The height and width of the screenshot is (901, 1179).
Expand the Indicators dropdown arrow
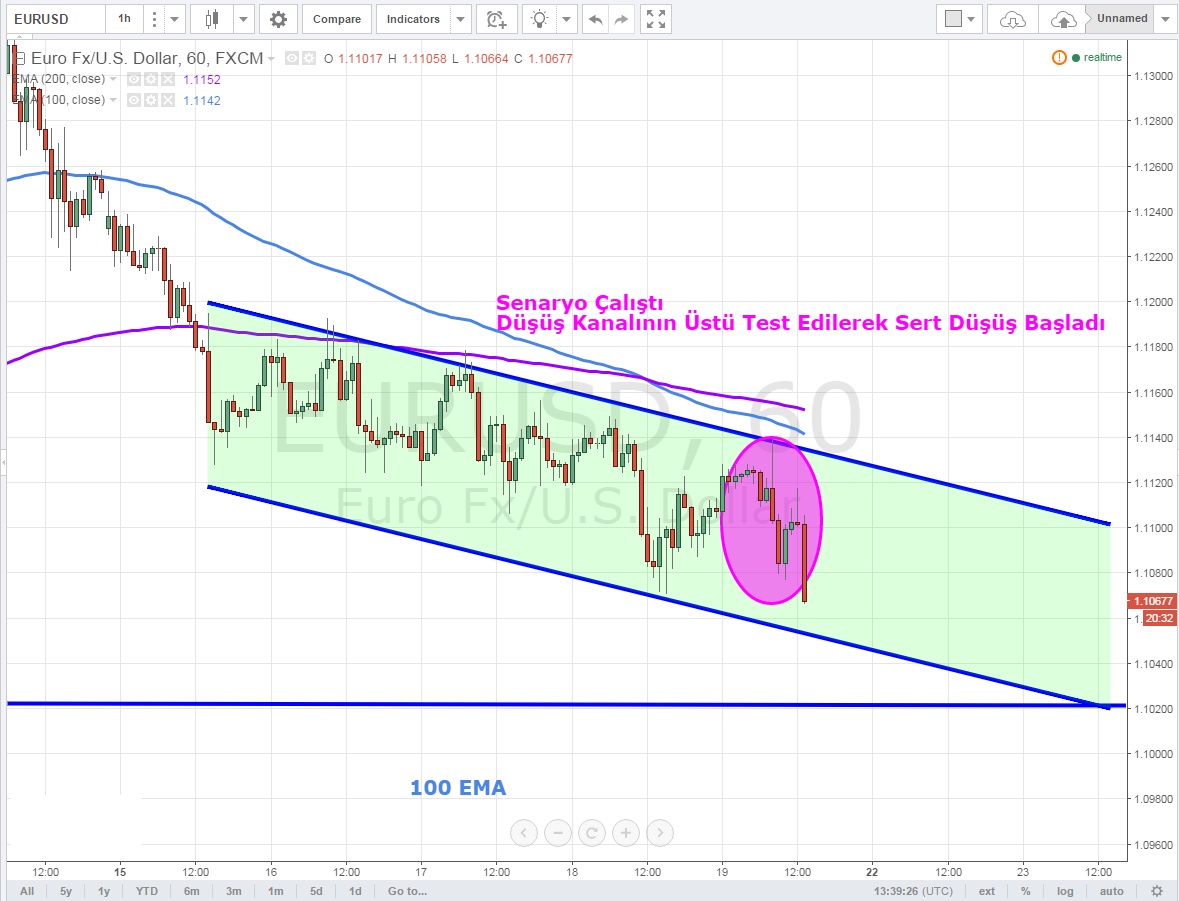point(460,19)
